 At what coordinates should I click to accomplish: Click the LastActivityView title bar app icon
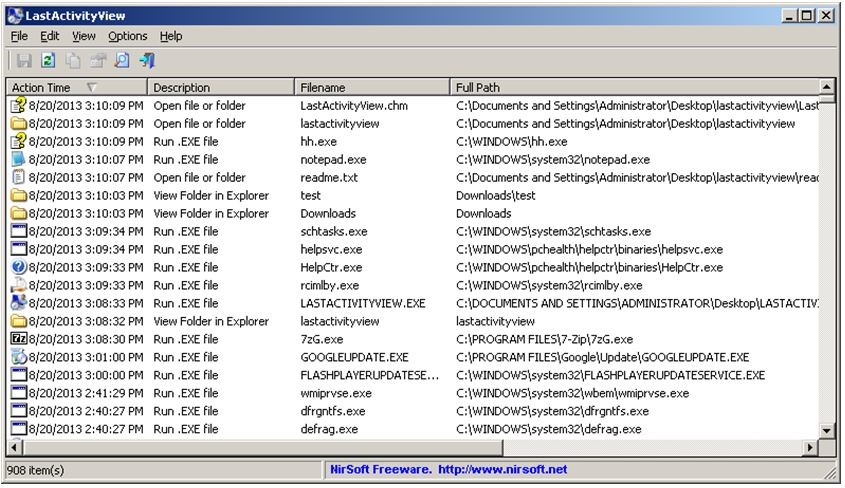click(x=16, y=16)
